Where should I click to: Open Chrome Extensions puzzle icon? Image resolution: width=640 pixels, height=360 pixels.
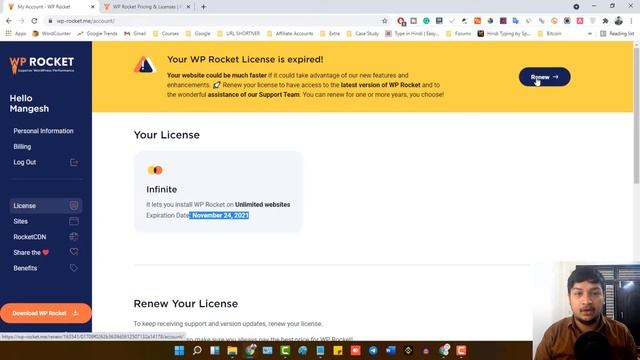coord(605,21)
